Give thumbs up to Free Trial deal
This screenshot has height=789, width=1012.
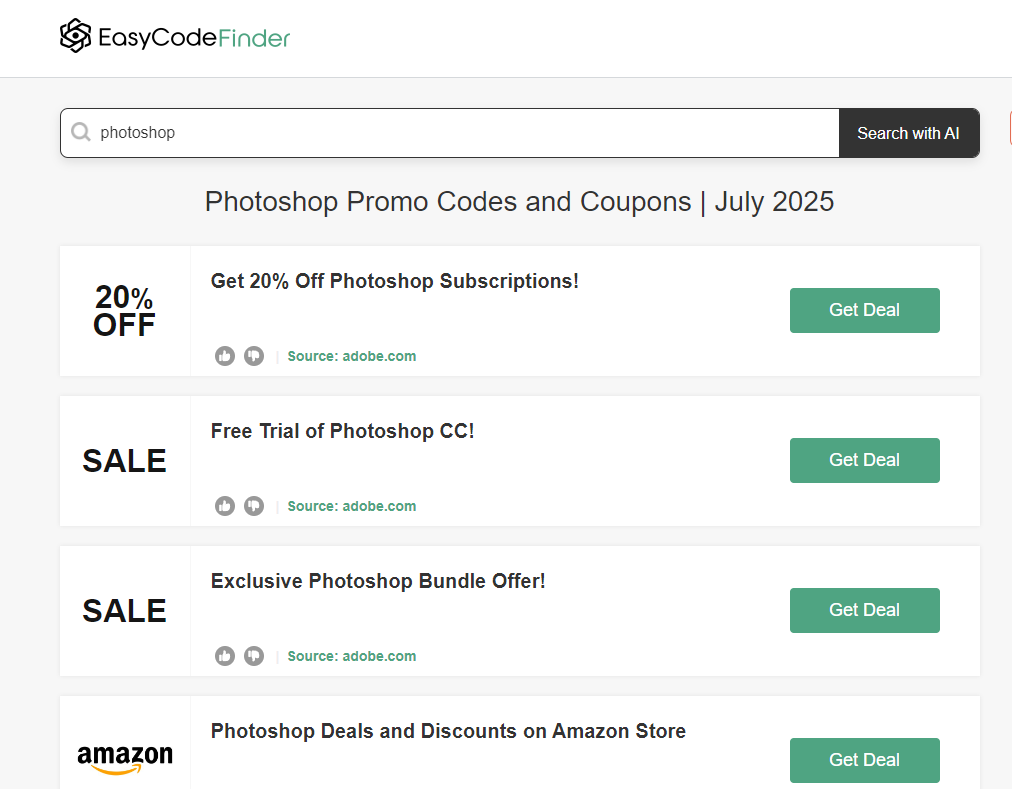pyautogui.click(x=225, y=506)
